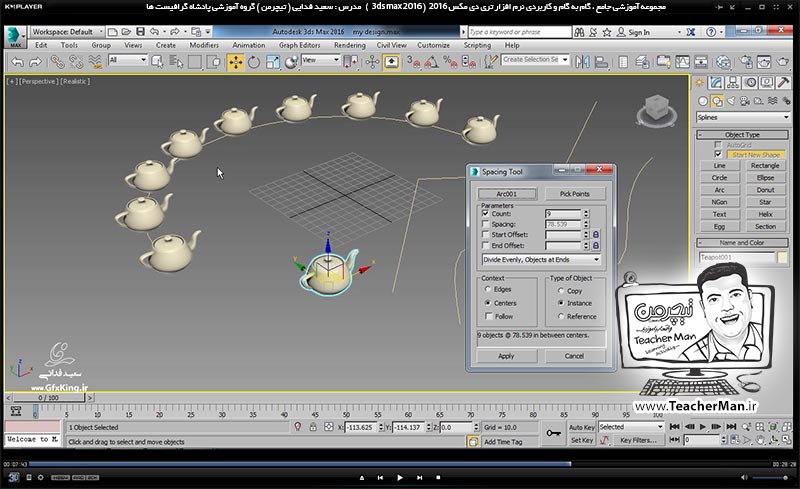Enable the Spacing checkbox in Spacing Tool

point(486,224)
